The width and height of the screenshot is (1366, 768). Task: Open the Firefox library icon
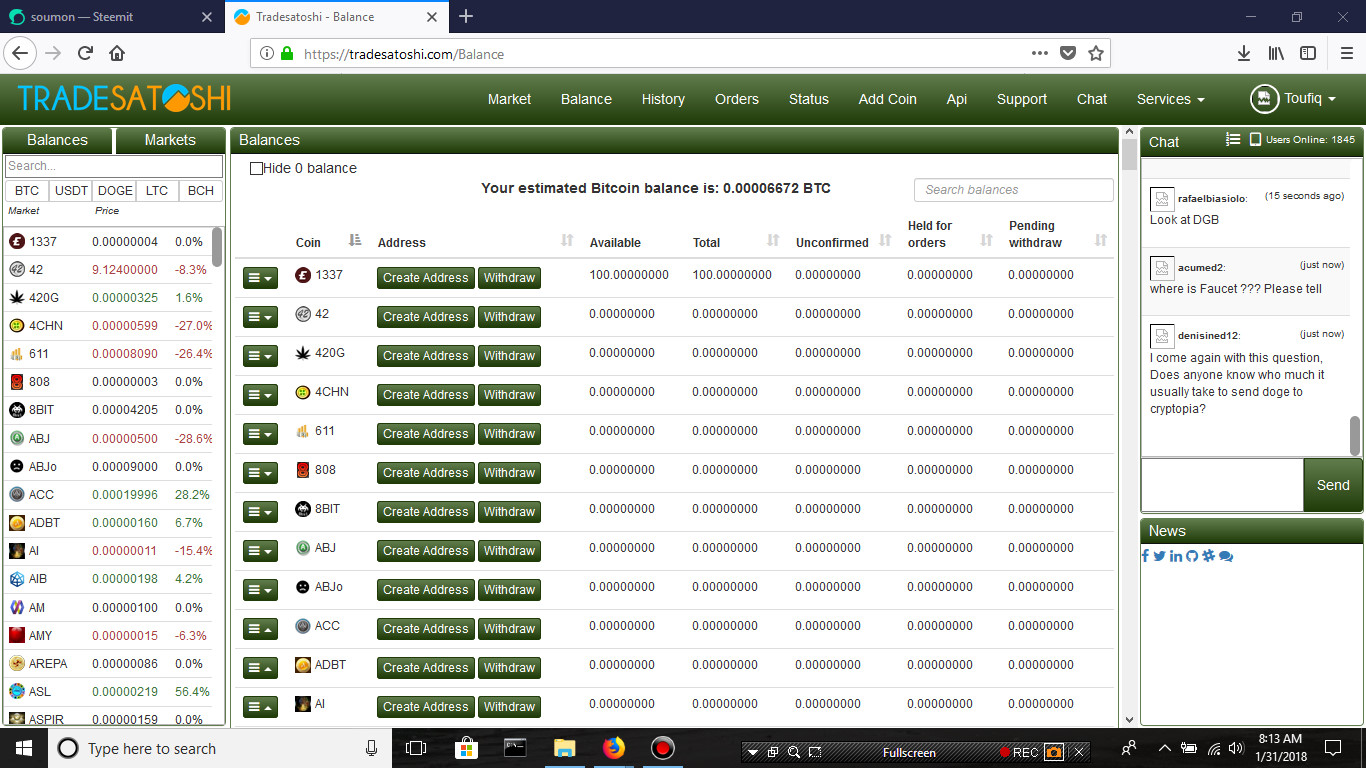tap(1276, 54)
